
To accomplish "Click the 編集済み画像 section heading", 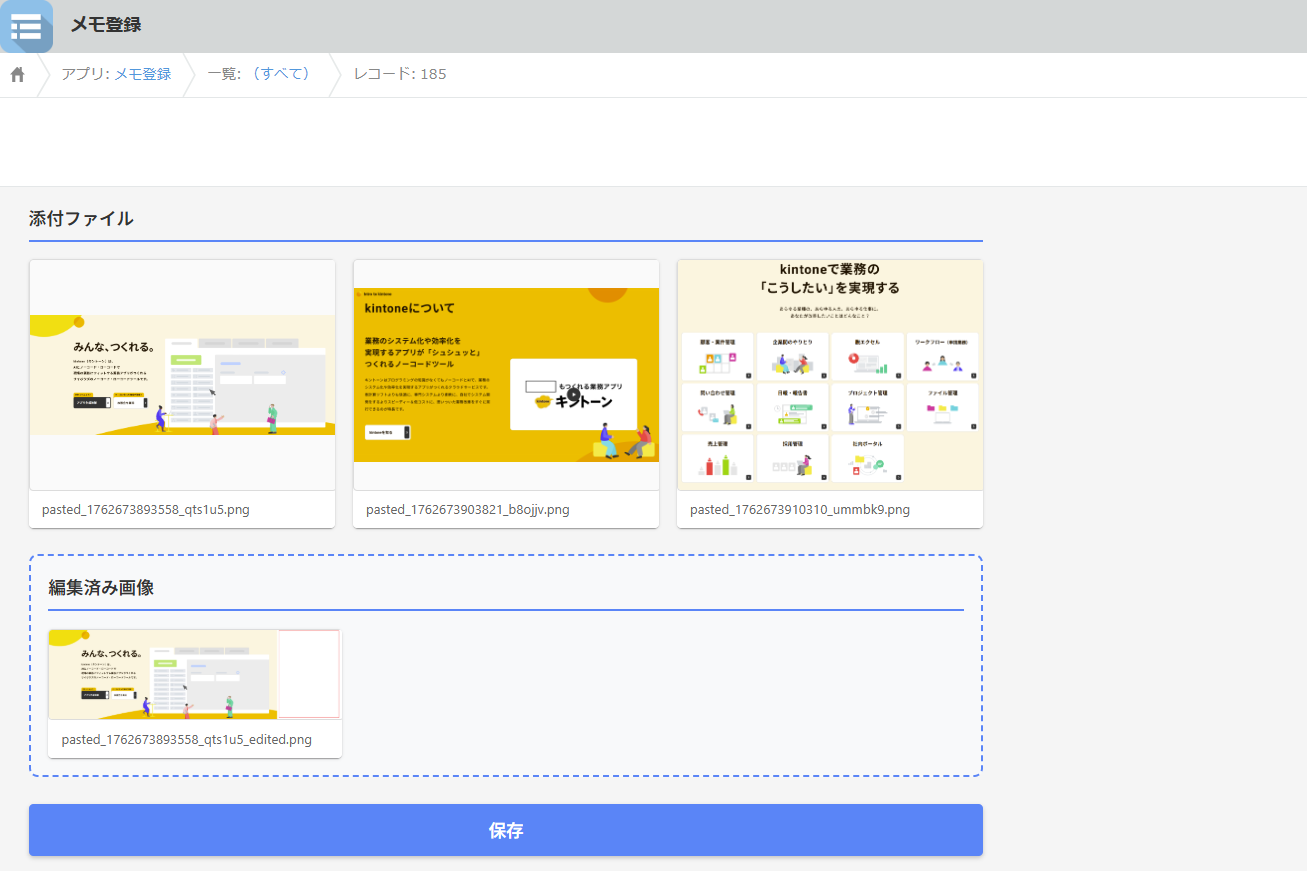I will pos(101,588).
